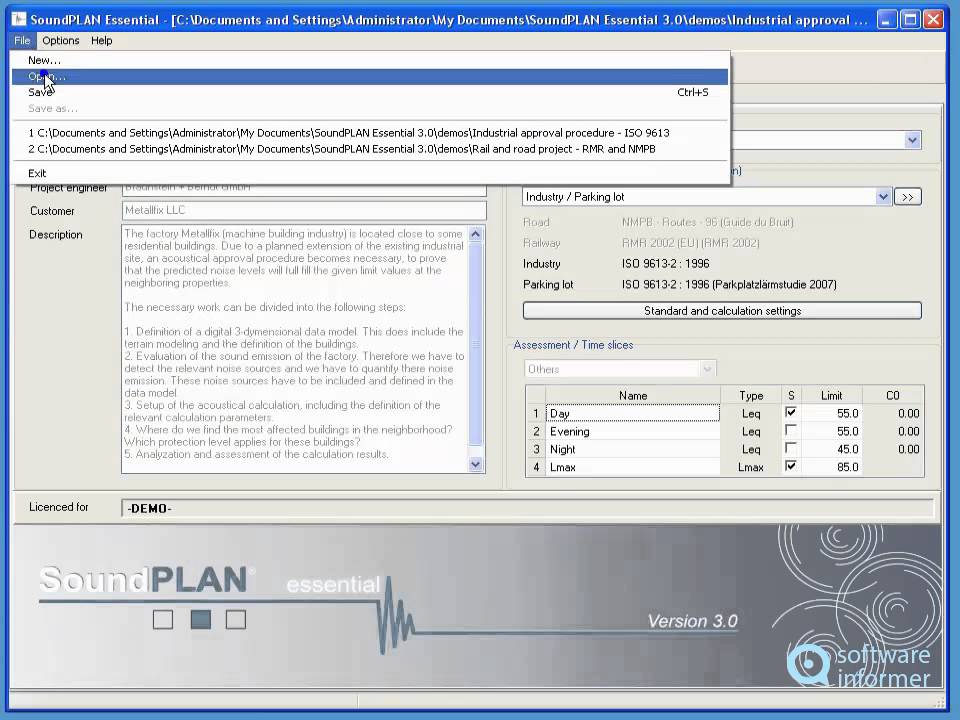Expand the dropdown arrow below the window controls
Screen dimensions: 960x720
[912, 140]
